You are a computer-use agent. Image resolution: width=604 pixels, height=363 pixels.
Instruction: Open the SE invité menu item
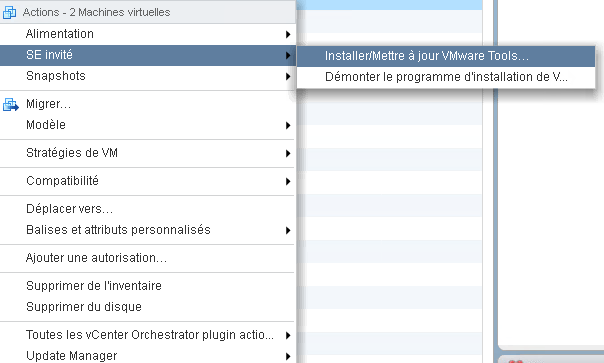coord(148,55)
